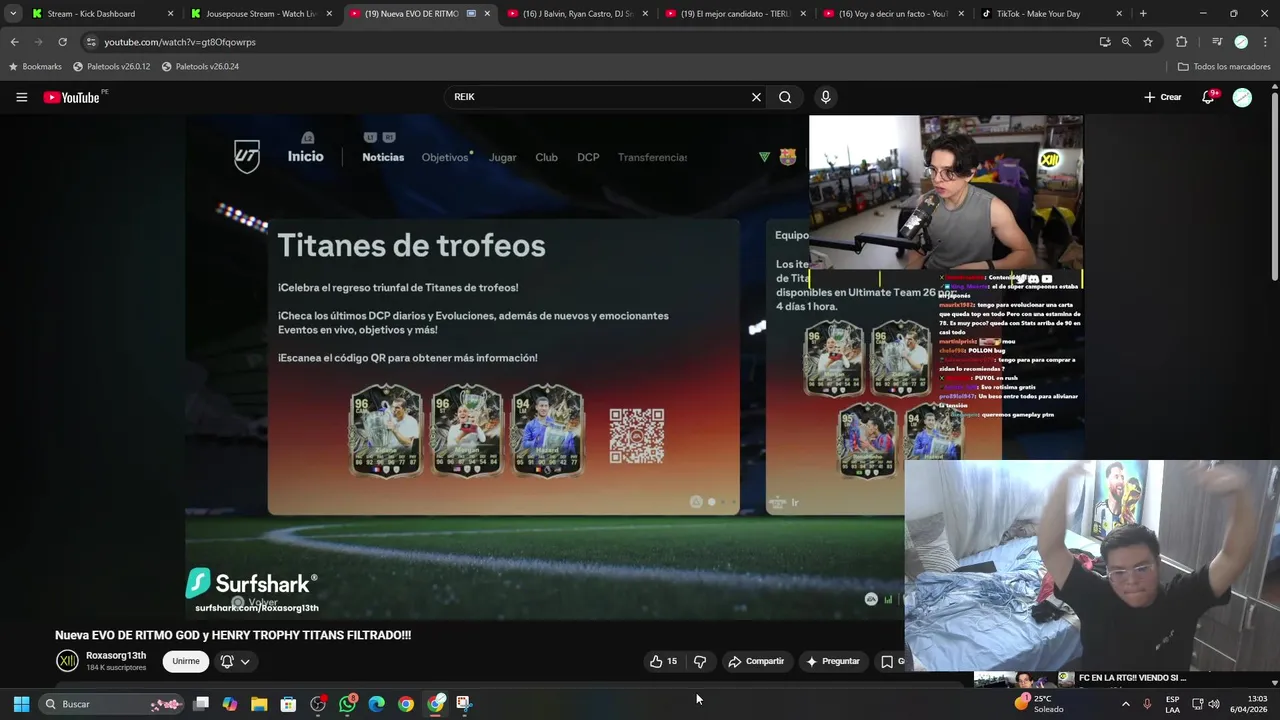Close the active Nueva EVO DE RITMO tab
Screen dimensions: 1280x720
pos(487,14)
